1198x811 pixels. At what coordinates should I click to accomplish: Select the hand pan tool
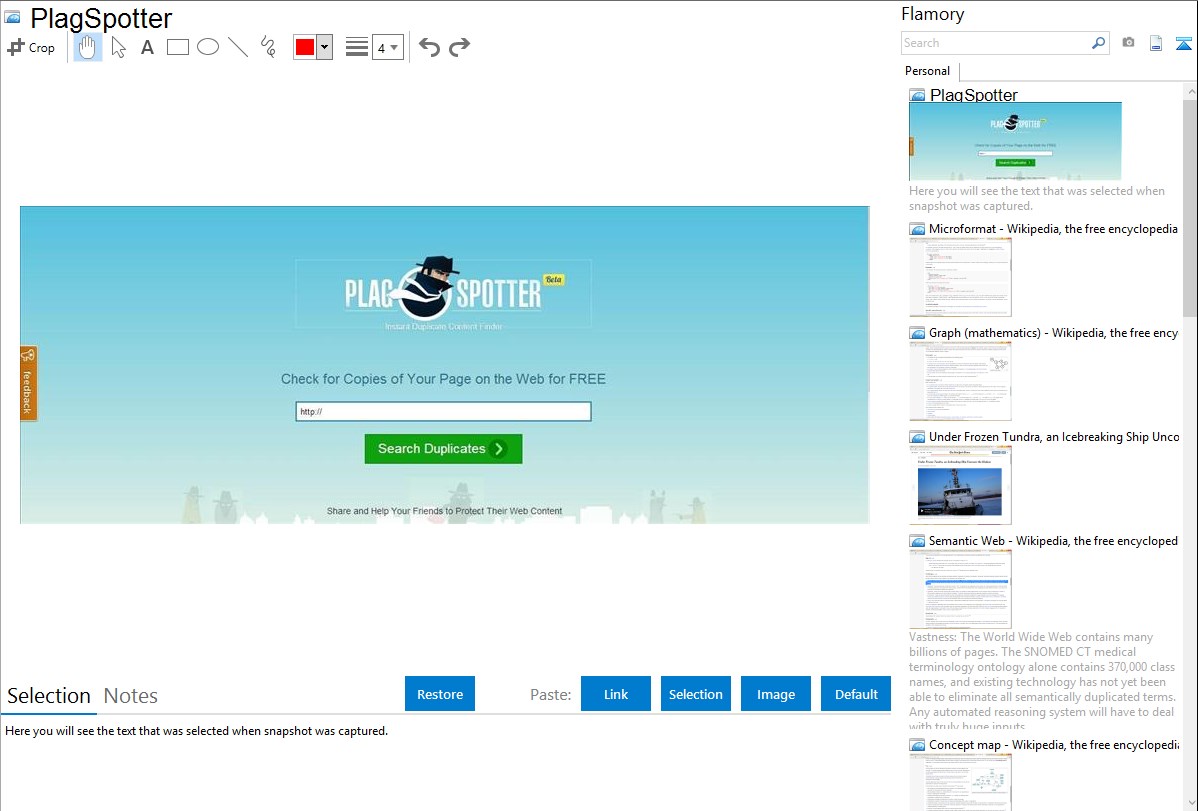coord(87,47)
